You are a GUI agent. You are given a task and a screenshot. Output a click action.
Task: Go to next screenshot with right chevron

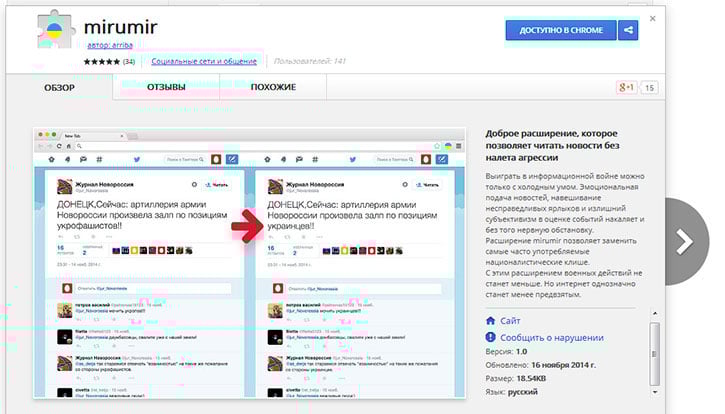pyautogui.click(x=686, y=241)
